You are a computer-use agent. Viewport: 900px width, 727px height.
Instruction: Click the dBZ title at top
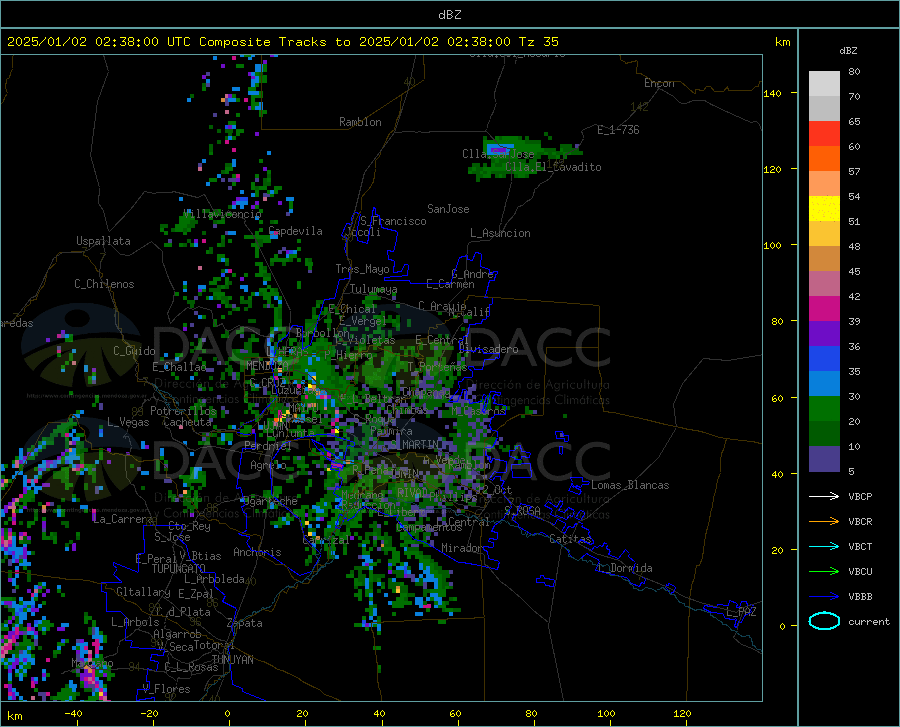(449, 15)
